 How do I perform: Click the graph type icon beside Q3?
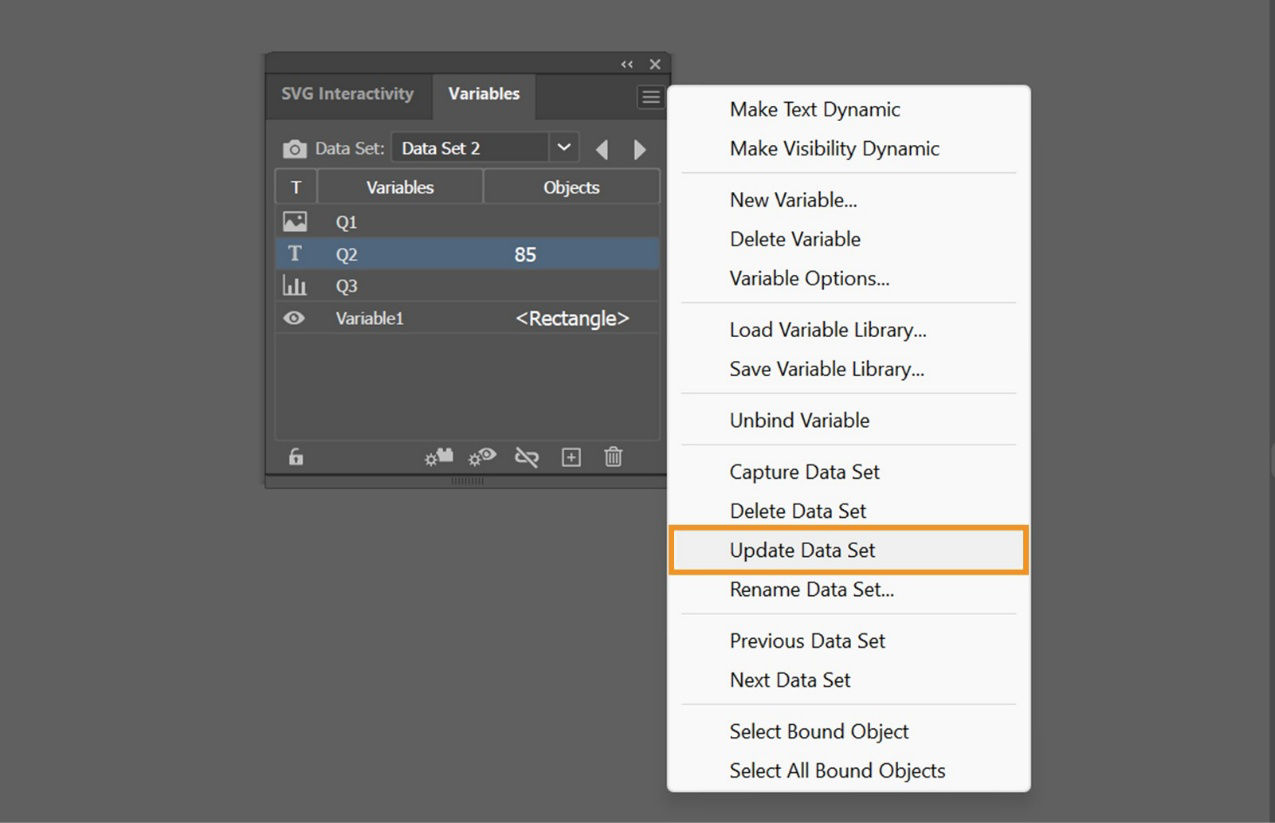click(x=294, y=286)
